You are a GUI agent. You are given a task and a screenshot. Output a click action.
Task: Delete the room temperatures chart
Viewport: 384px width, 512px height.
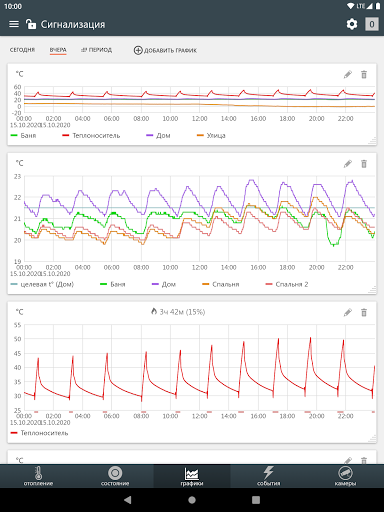pos(364,164)
